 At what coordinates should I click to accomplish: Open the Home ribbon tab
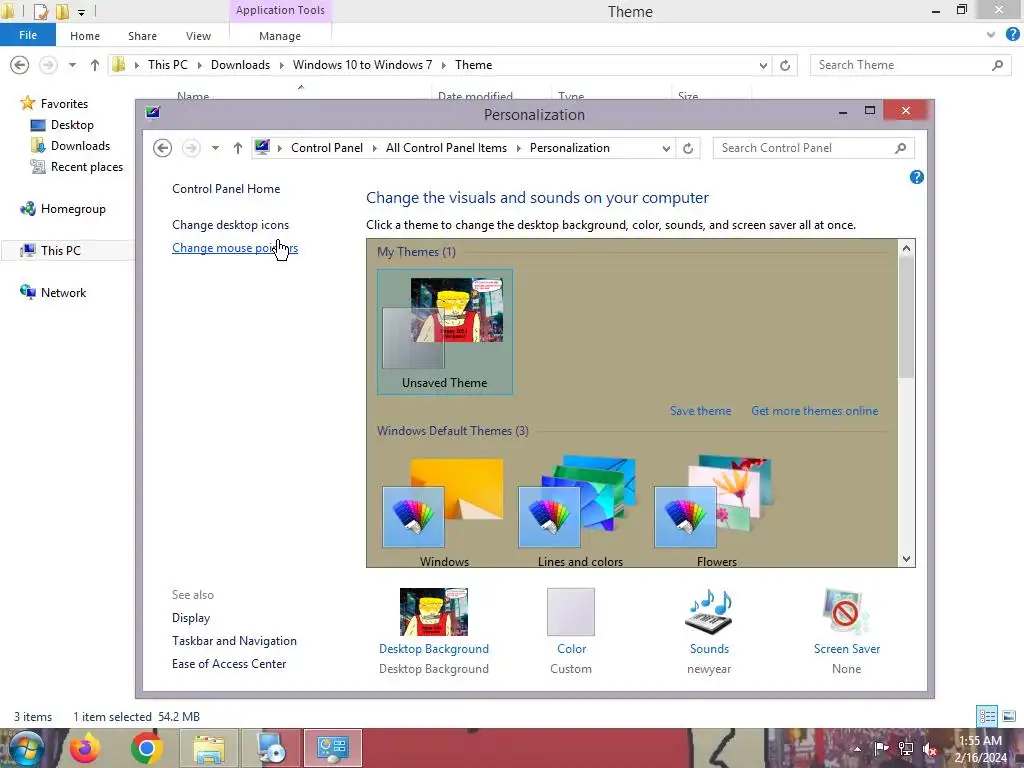tap(85, 36)
